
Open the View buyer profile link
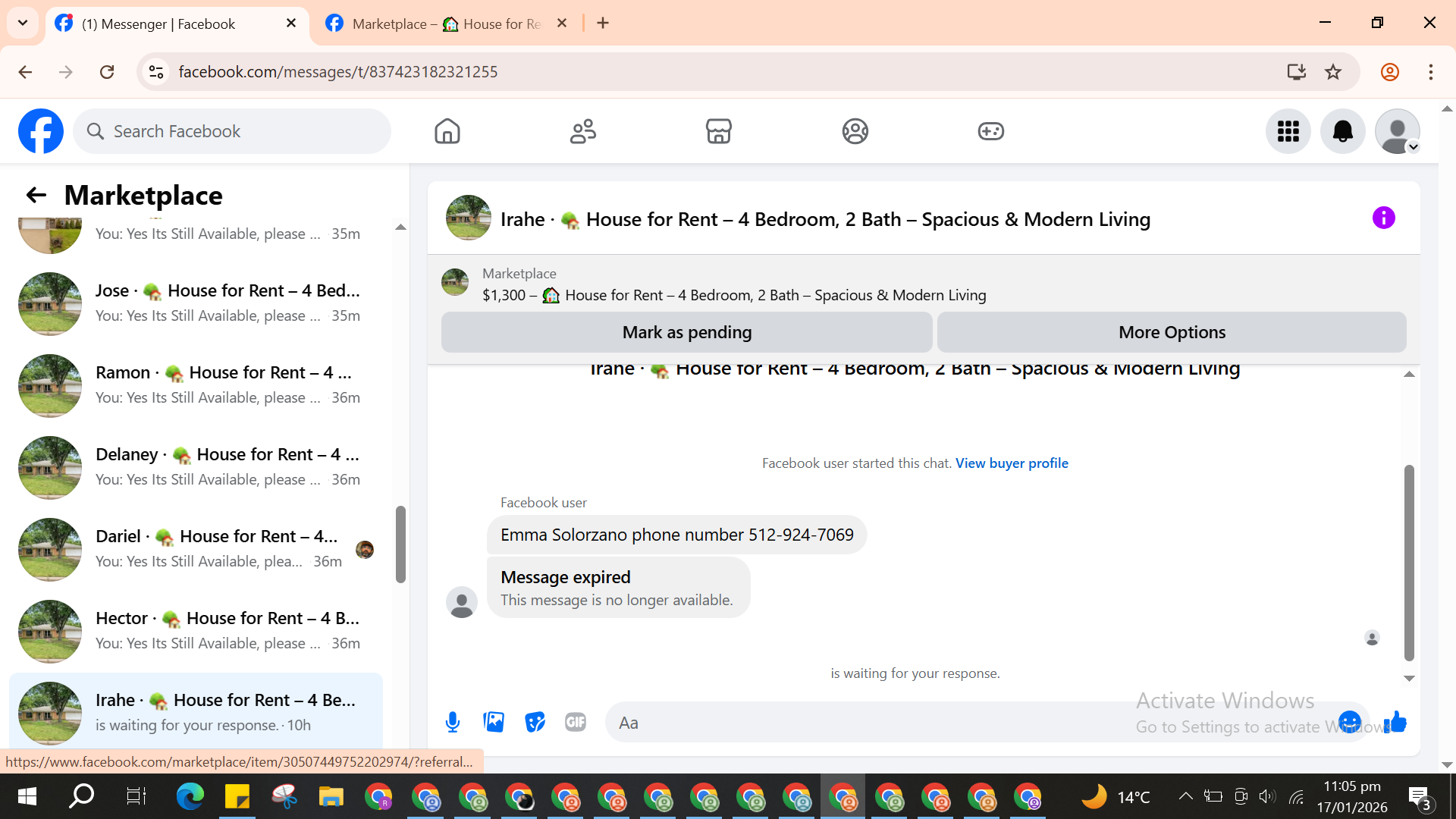1012,463
